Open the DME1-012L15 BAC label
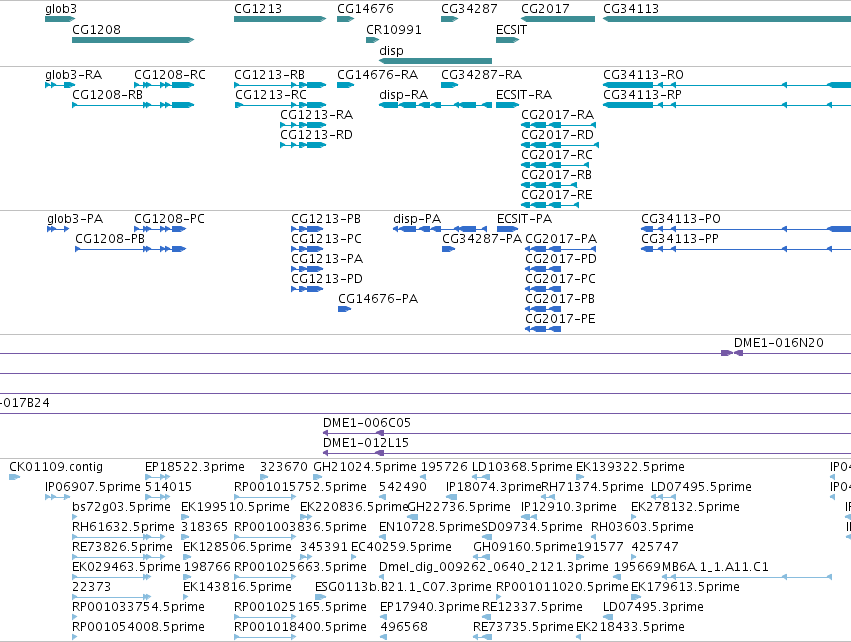The height and width of the screenshot is (642, 851). pyautogui.click(x=366, y=442)
